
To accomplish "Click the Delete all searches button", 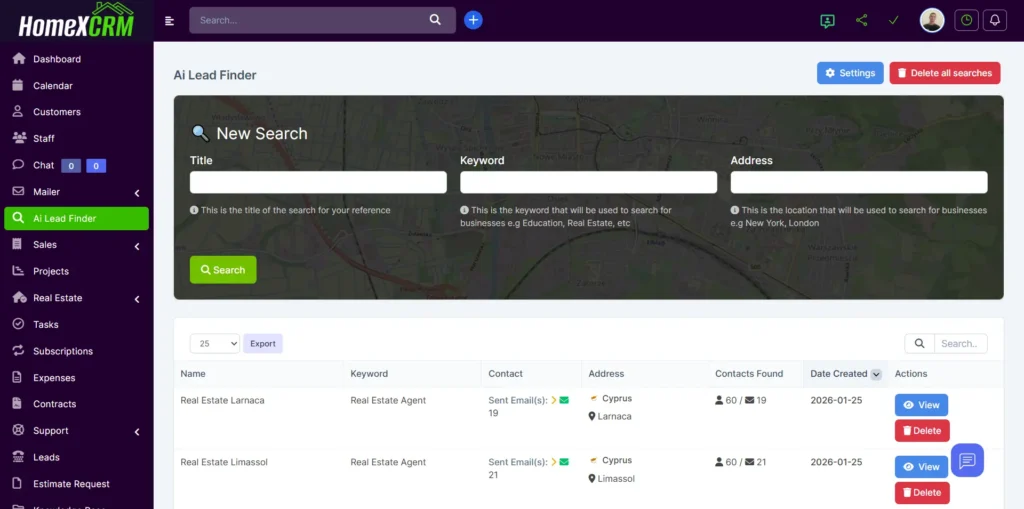I will (x=944, y=73).
